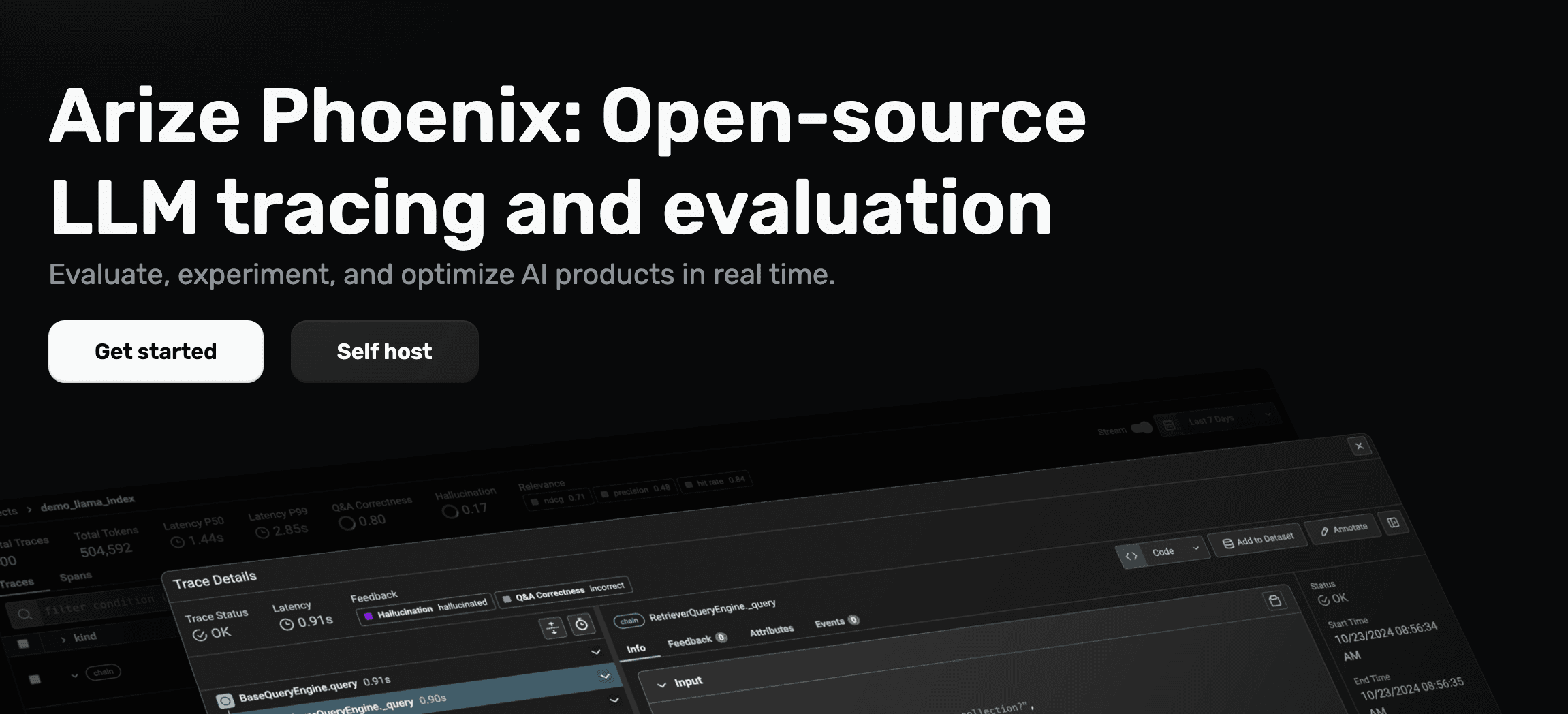Click the Get started button
Image resolution: width=1568 pixels, height=714 pixels.
point(156,352)
